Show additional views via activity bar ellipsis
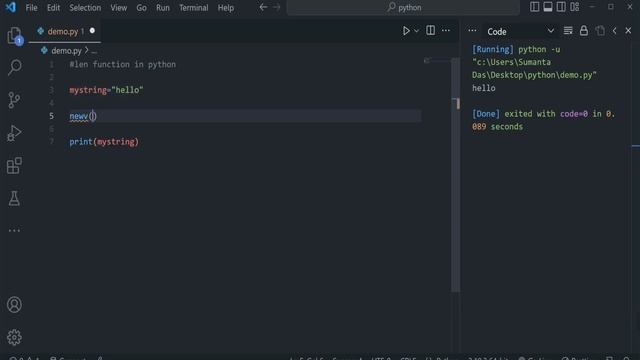 14,231
